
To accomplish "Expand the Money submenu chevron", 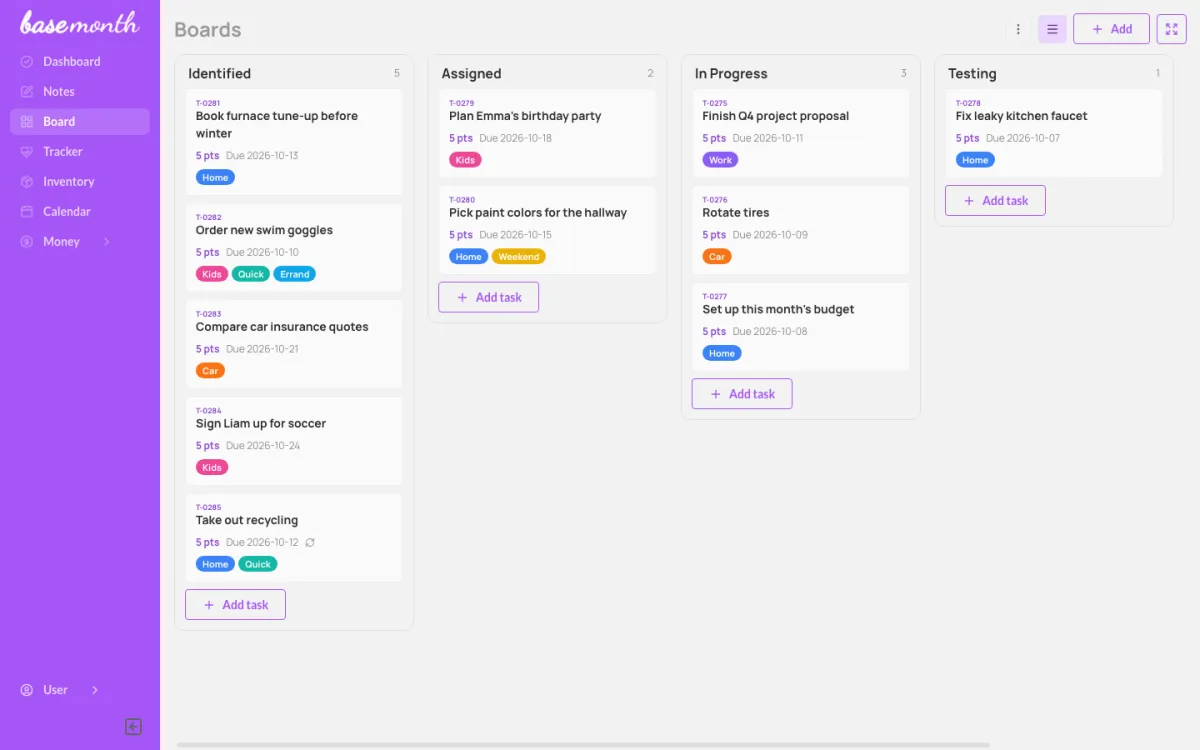I will 107,241.
